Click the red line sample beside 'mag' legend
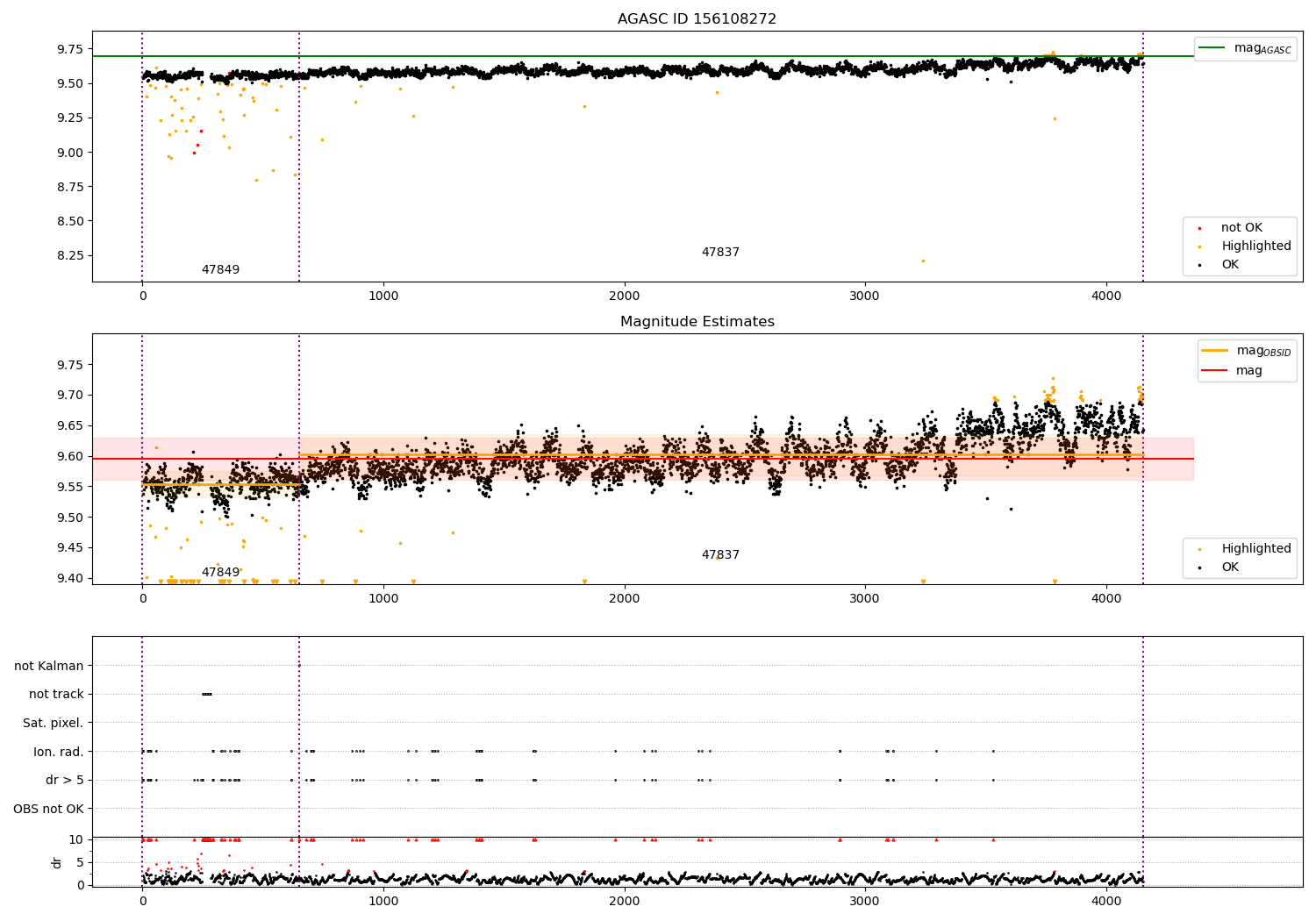 coord(1215,370)
